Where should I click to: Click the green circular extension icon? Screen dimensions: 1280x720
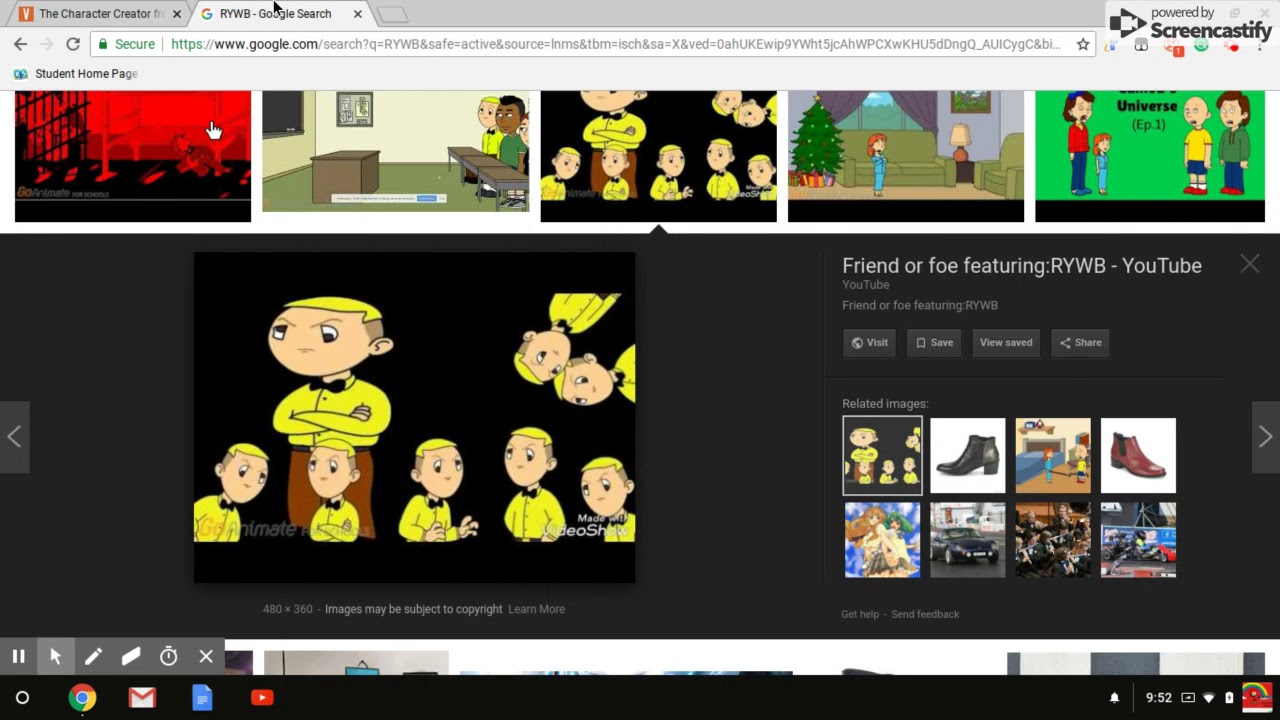click(1201, 45)
